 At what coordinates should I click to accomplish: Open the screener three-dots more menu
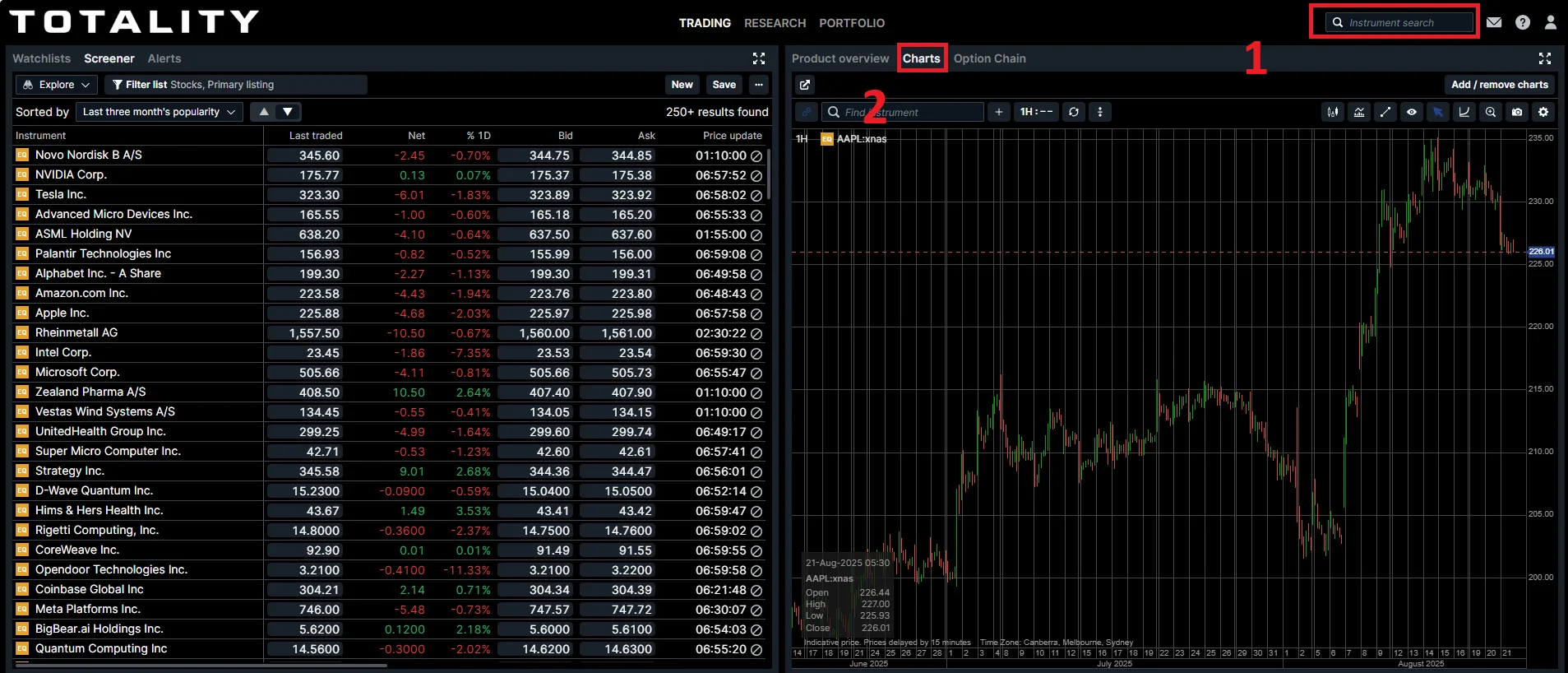pyautogui.click(x=759, y=85)
